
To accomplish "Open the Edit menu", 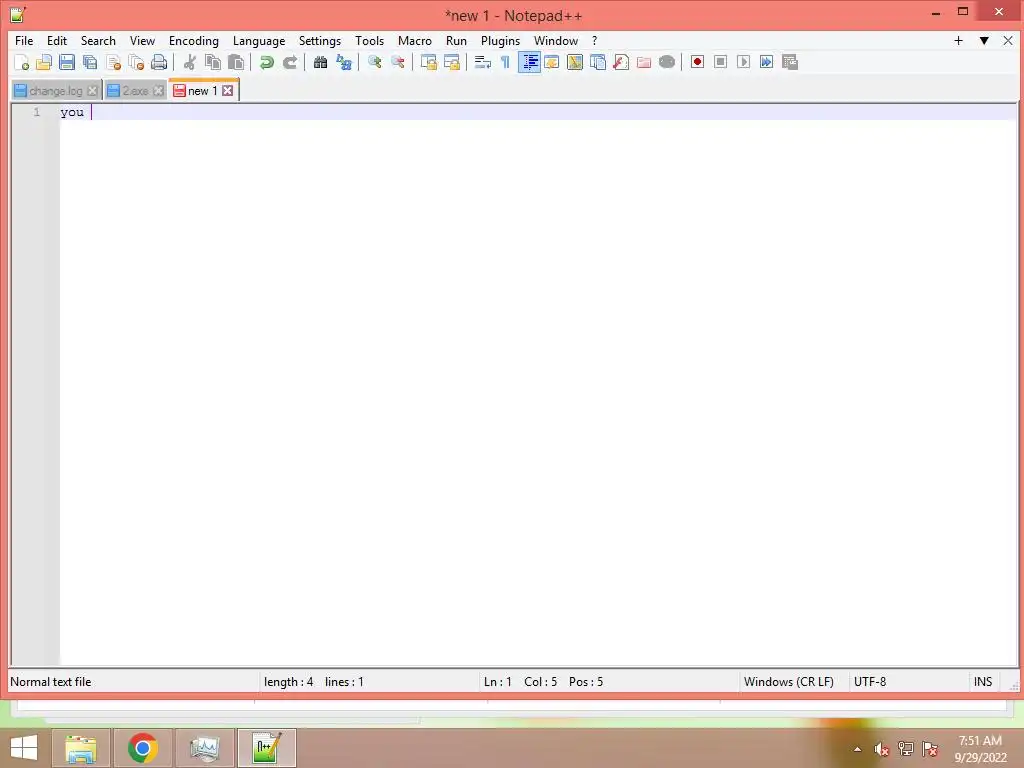I will (57, 40).
